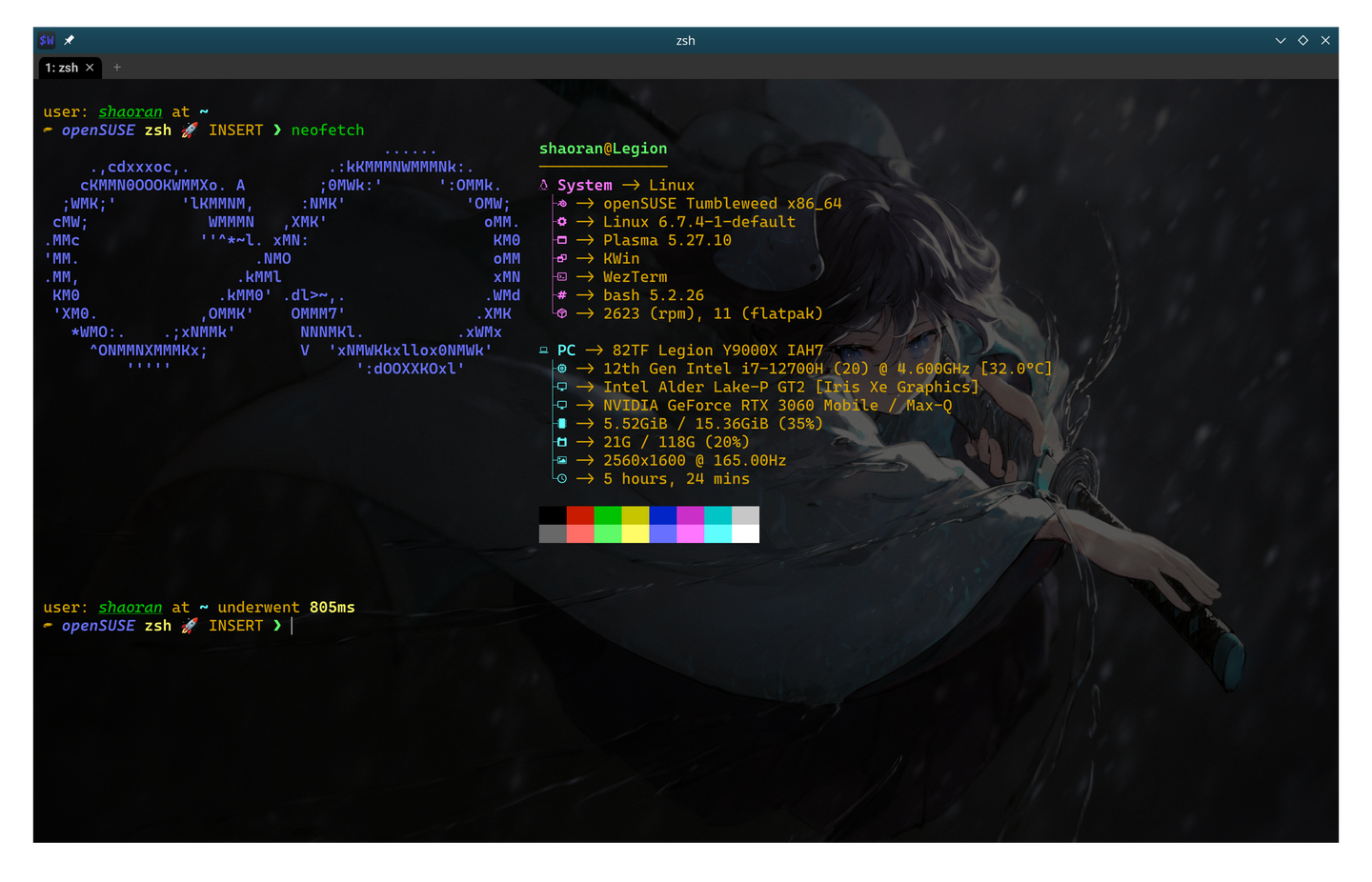Click the picture icon beside 2560x1600 resolution
This screenshot has height=882, width=1372.
(x=562, y=460)
